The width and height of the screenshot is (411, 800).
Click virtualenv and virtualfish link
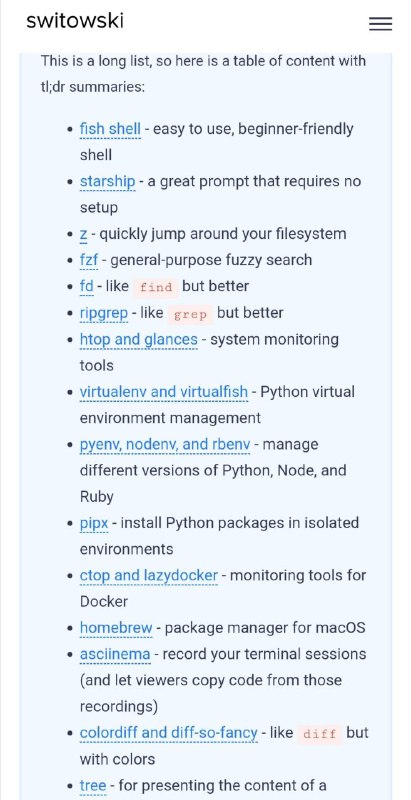[164, 392]
